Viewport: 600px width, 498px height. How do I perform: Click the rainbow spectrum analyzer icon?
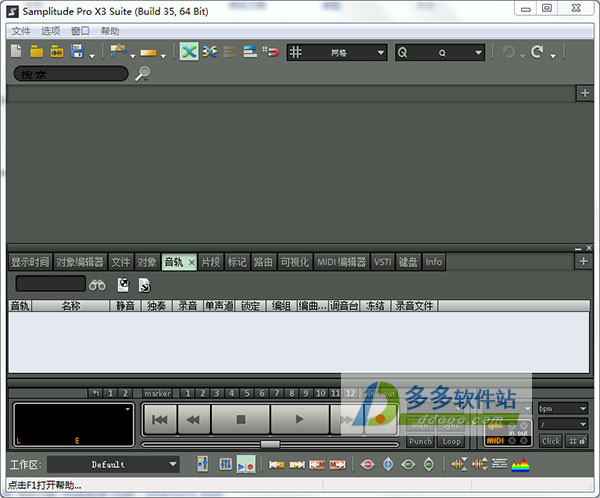(x=520, y=465)
